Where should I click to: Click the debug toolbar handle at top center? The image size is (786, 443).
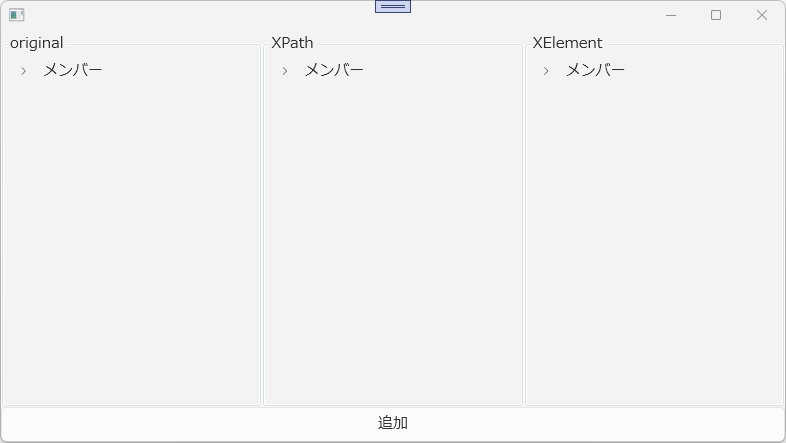(x=393, y=7)
